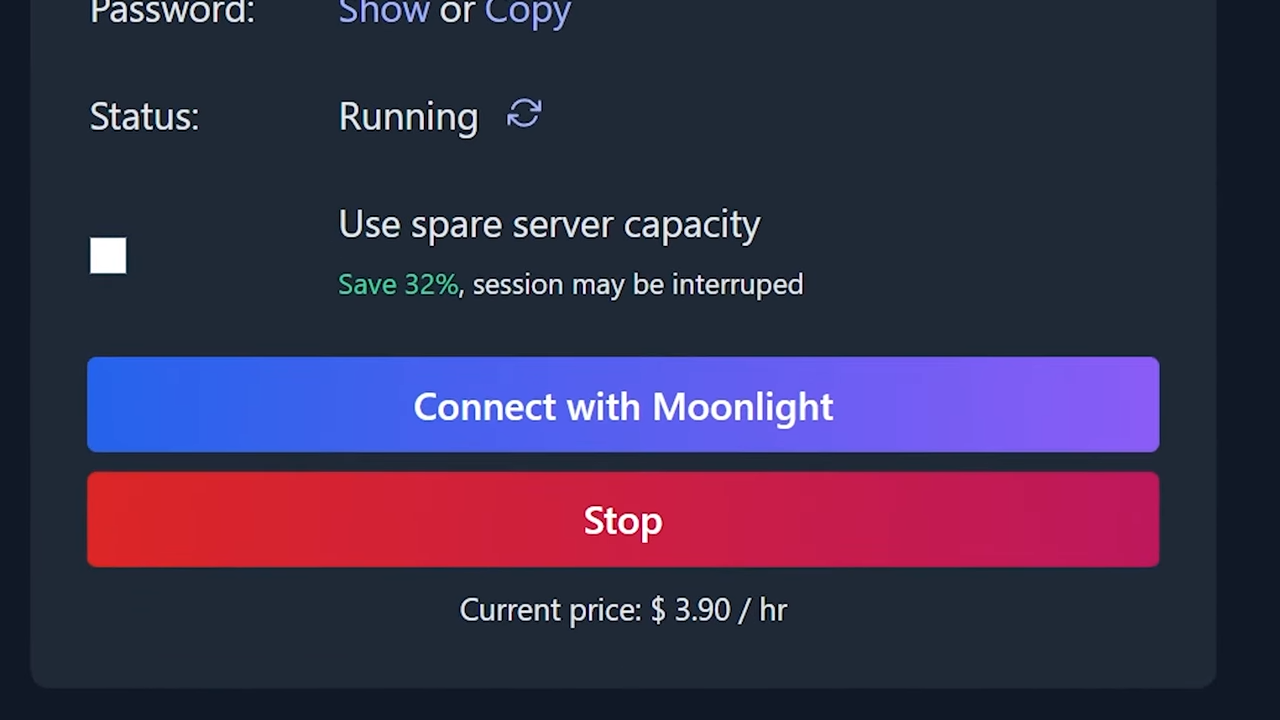Connect with Moonlight
Image resolution: width=1280 pixels, height=720 pixels.
click(x=623, y=405)
